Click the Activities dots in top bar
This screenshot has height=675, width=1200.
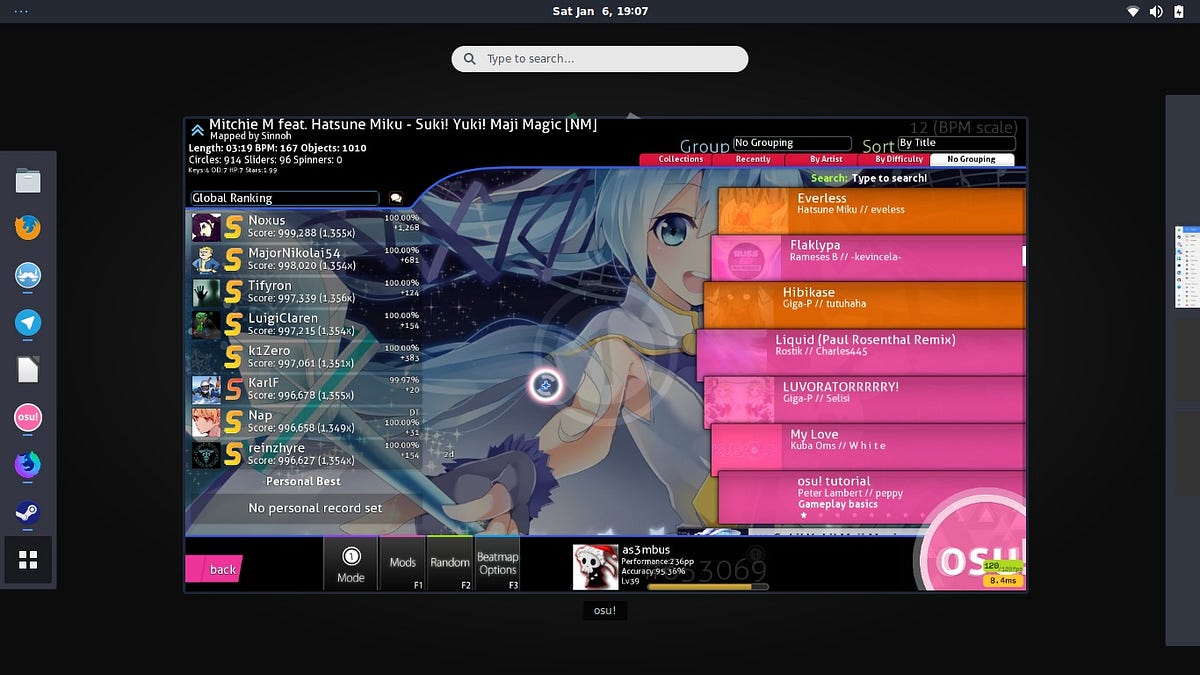(21, 11)
